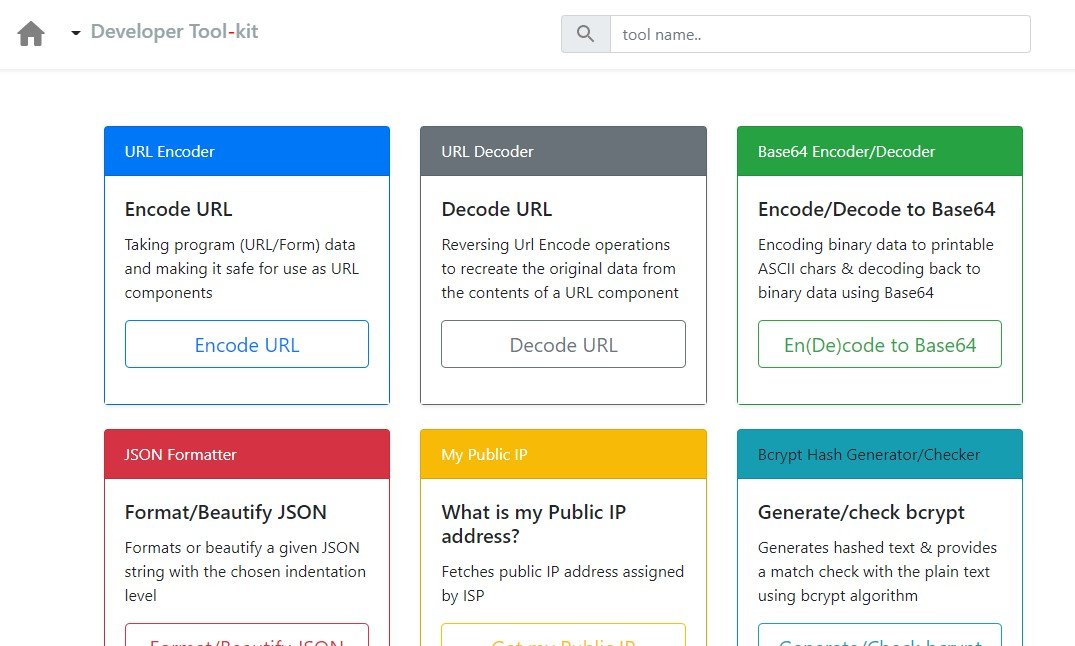Image resolution: width=1075 pixels, height=646 pixels.
Task: Click the Encode/Decode to Base64 title
Action: tap(876, 209)
